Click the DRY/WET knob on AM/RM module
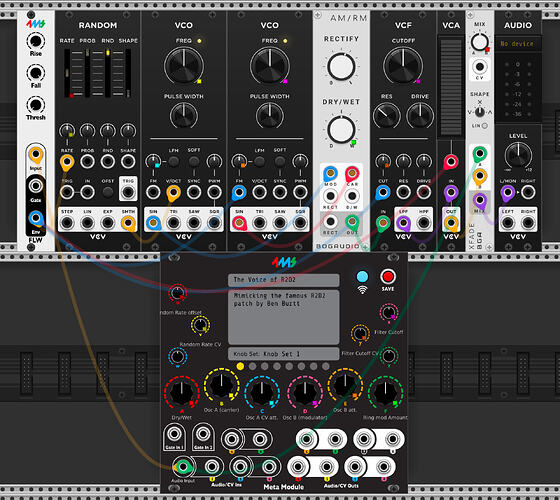The width and height of the screenshot is (560, 500). pyautogui.click(x=341, y=129)
